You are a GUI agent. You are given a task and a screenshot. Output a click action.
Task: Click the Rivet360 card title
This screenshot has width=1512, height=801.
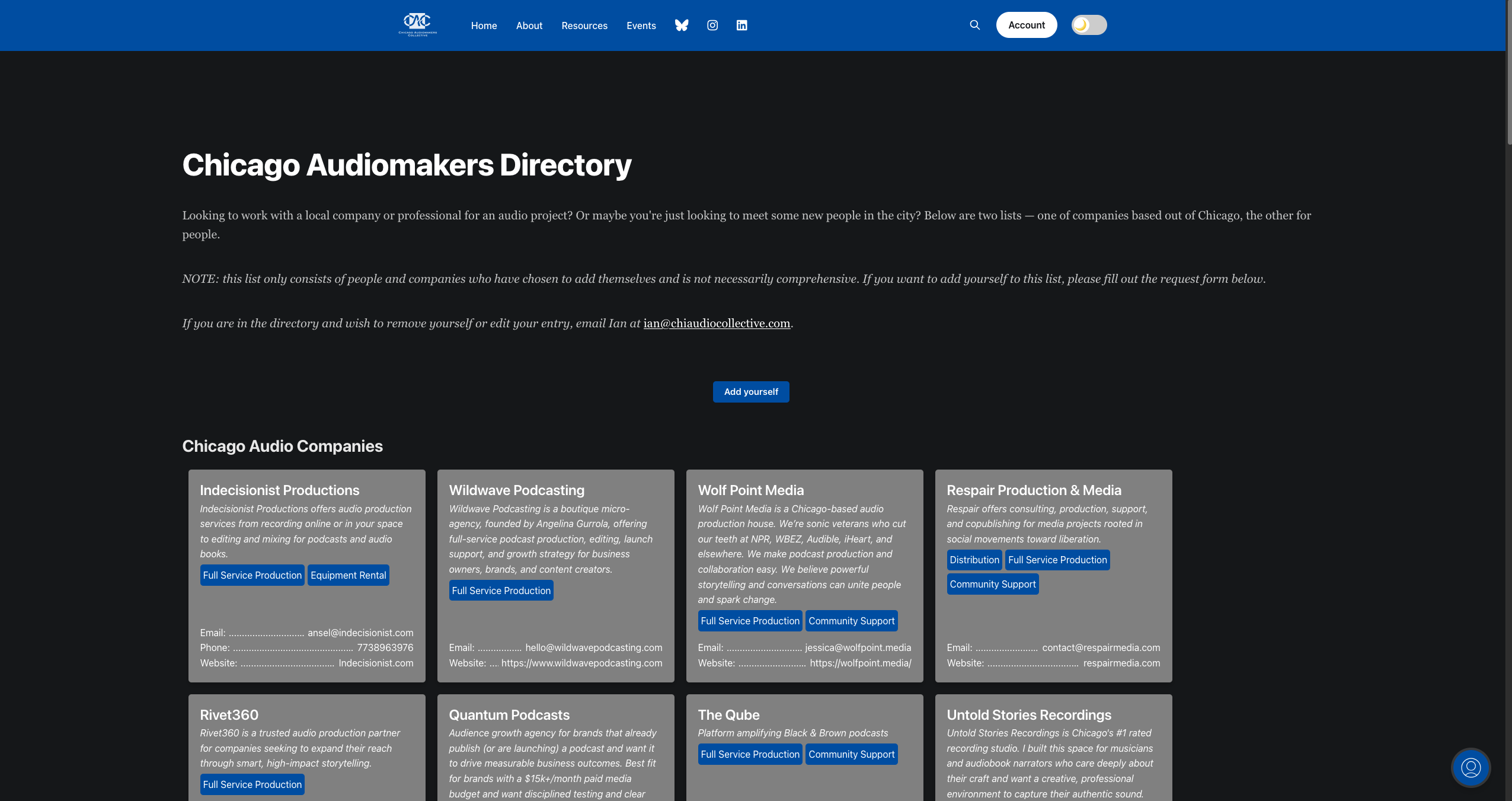[229, 715]
